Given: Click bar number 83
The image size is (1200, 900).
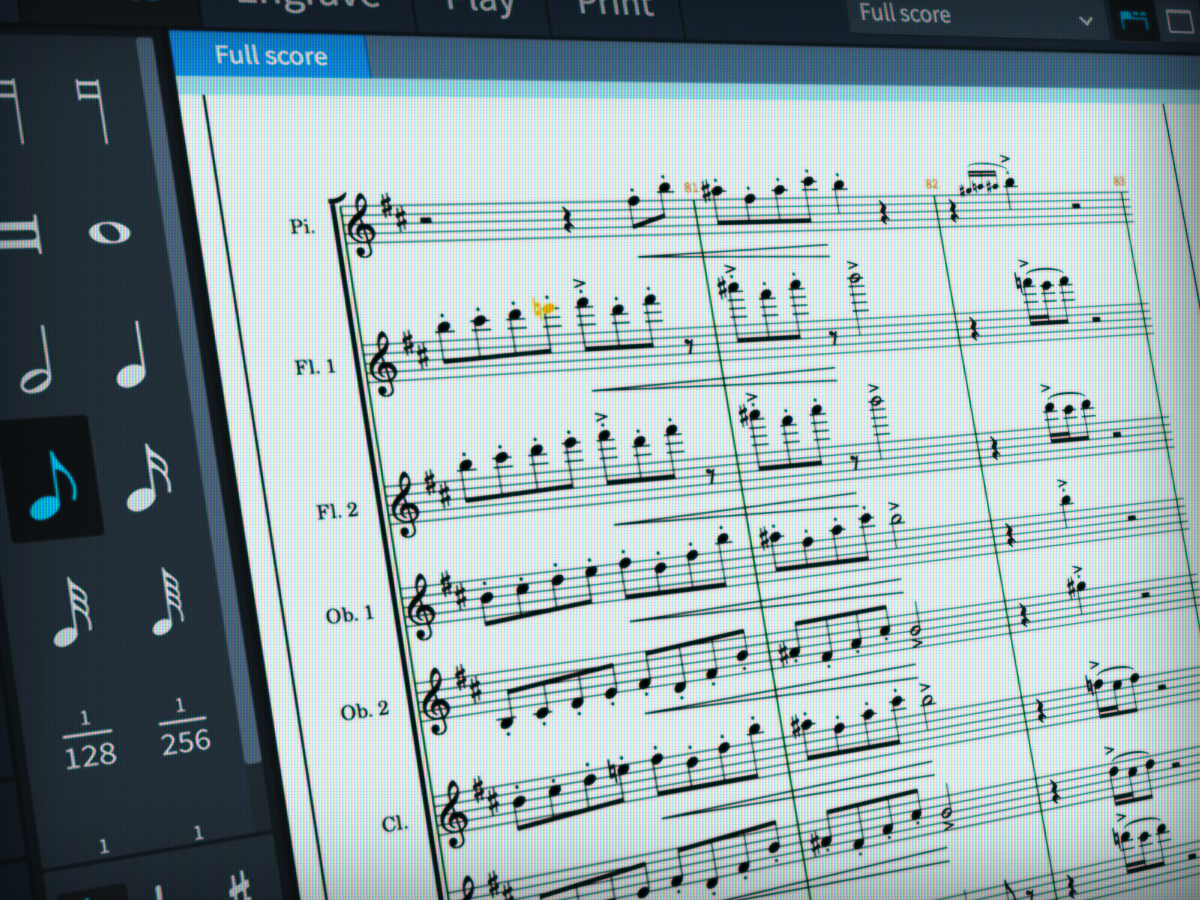Looking at the screenshot, I should 1119,181.
